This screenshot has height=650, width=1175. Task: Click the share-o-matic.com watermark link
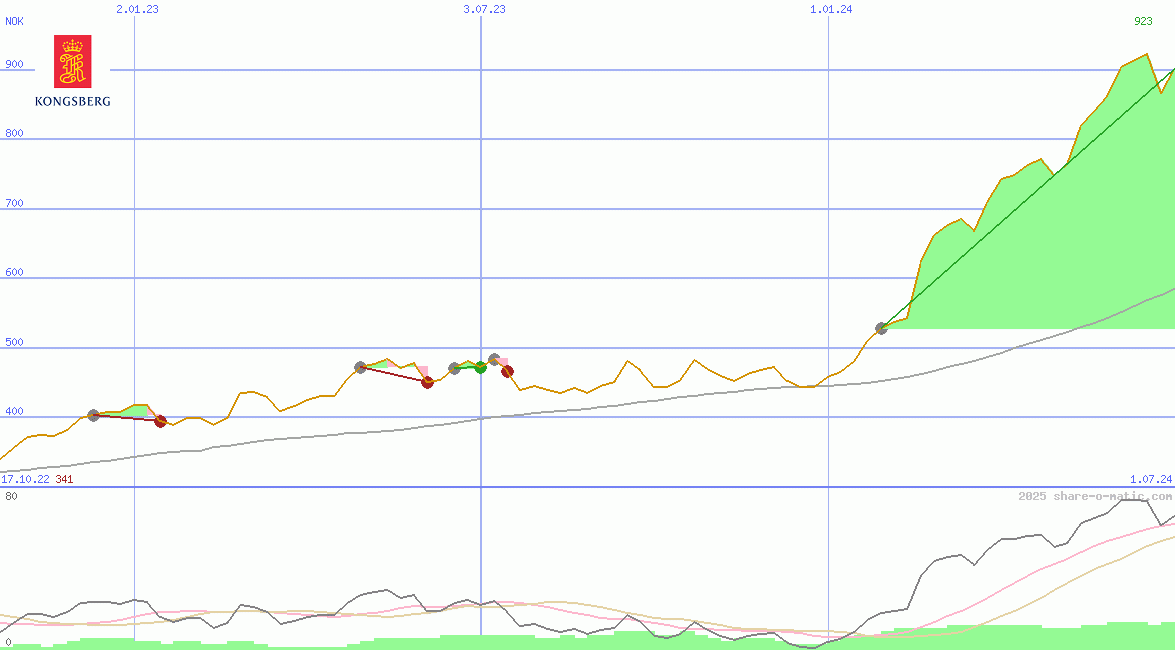tap(1095, 496)
